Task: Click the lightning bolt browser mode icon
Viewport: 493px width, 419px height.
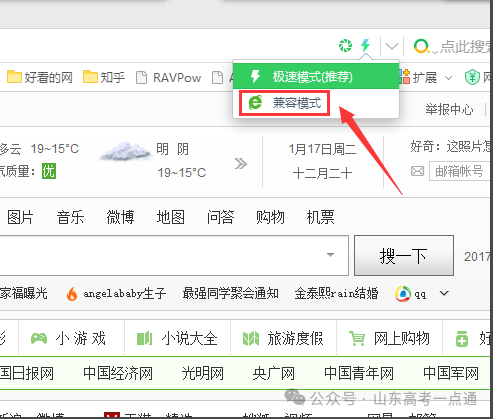Action: (x=366, y=45)
